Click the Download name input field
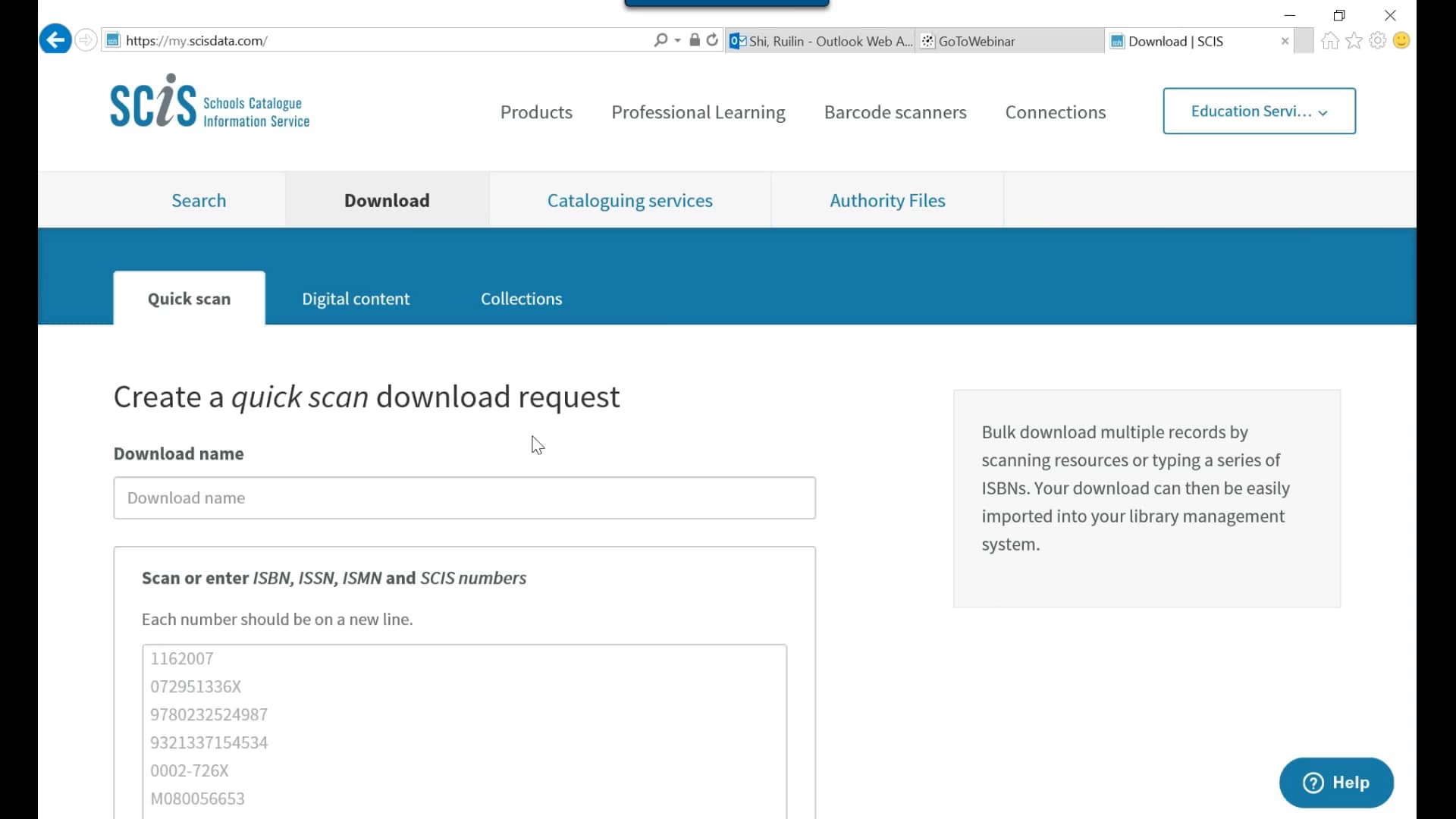Viewport: 1456px width, 819px height. [x=464, y=497]
